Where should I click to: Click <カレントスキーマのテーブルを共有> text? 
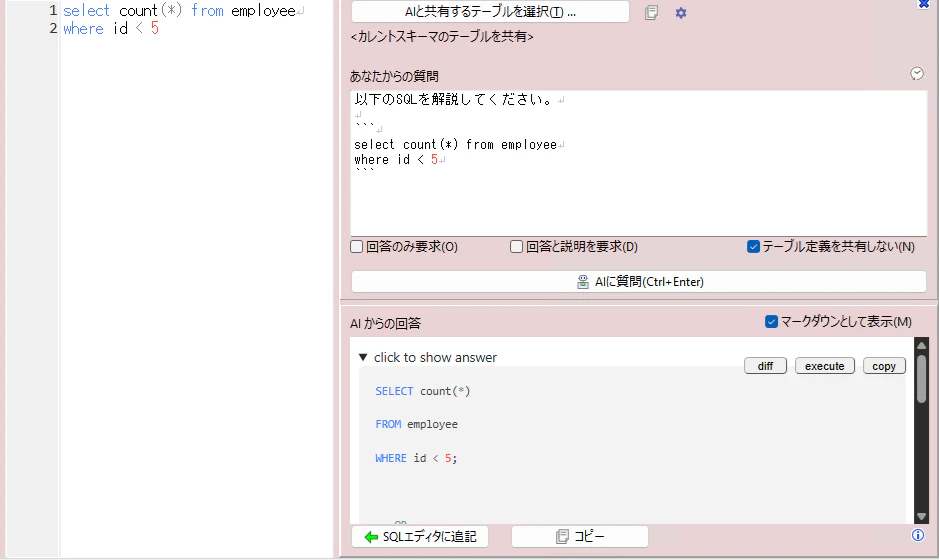[x=442, y=37]
